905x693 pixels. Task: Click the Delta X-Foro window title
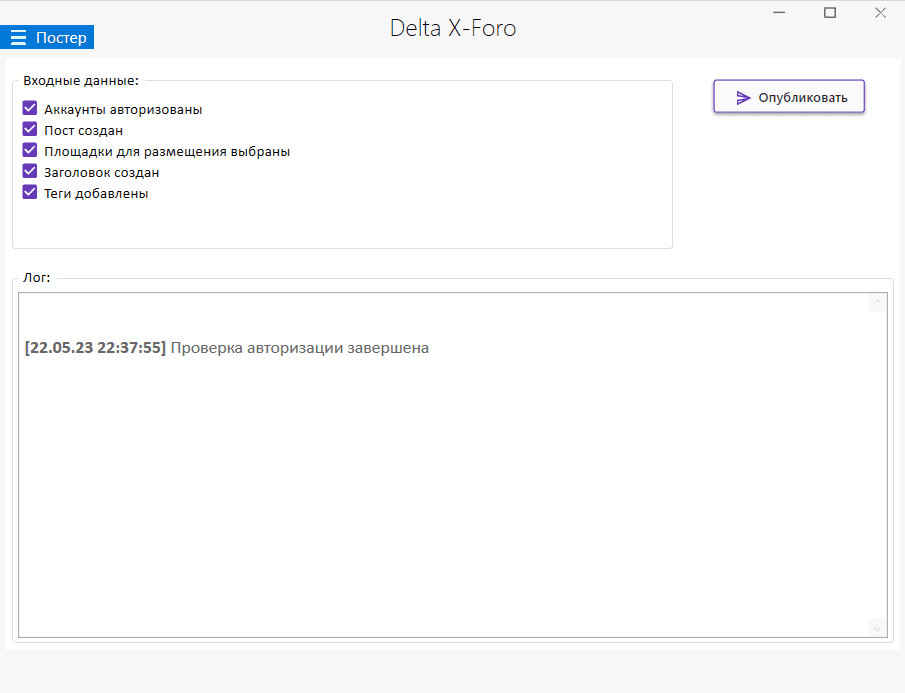coord(452,28)
